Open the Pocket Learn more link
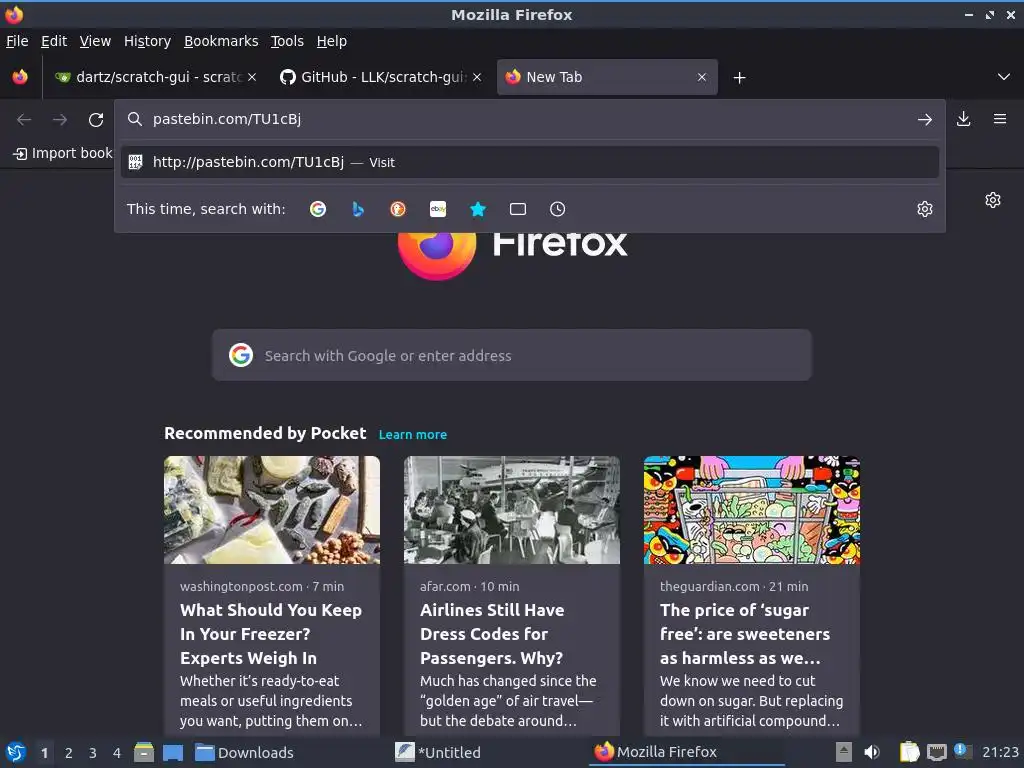 click(x=413, y=434)
